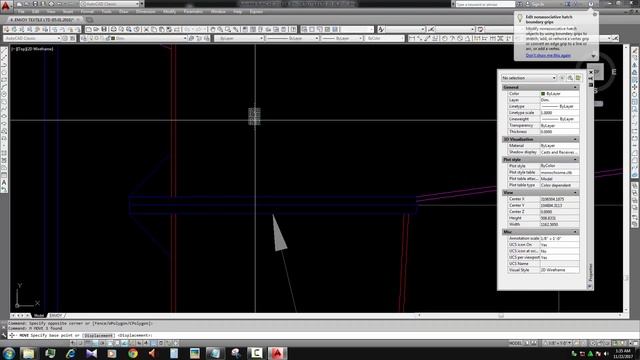This screenshot has width=640, height=360.
Task: Open the layer dropdown showing Dim.
Action: point(149,38)
